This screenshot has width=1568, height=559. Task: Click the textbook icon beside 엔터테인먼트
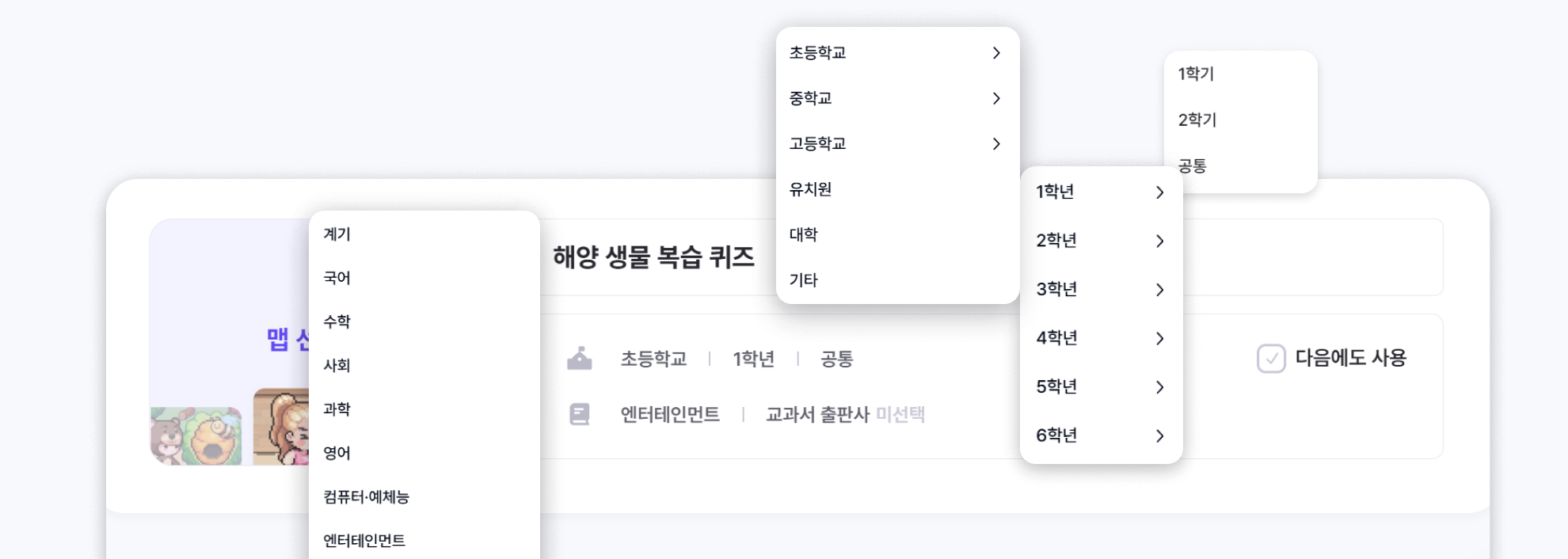tap(580, 414)
